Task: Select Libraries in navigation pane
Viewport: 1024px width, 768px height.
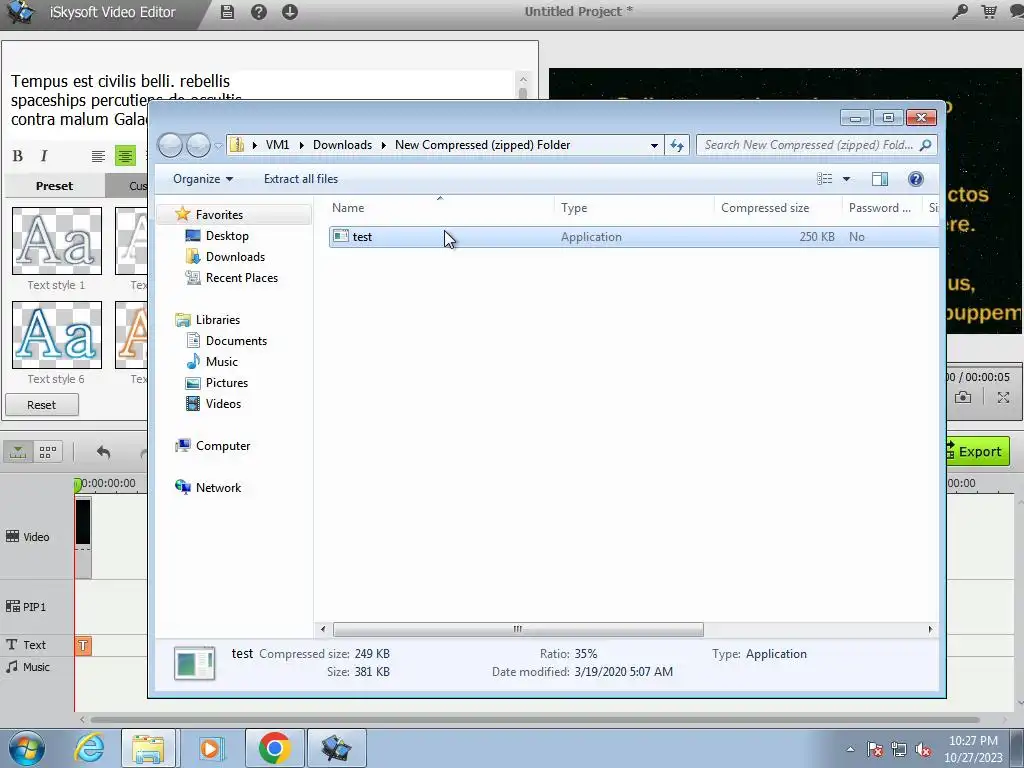Action: [x=217, y=320]
